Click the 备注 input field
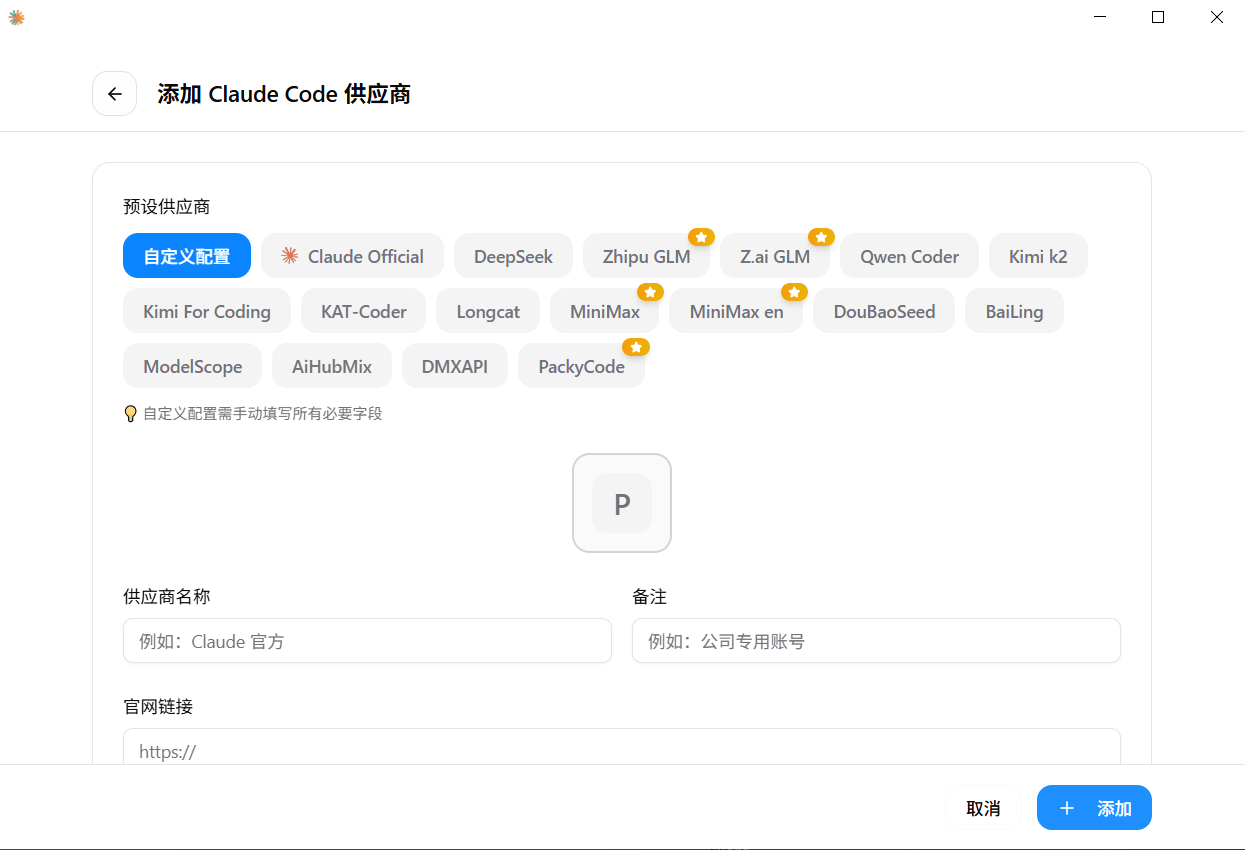This screenshot has width=1245, height=850. pos(876,640)
